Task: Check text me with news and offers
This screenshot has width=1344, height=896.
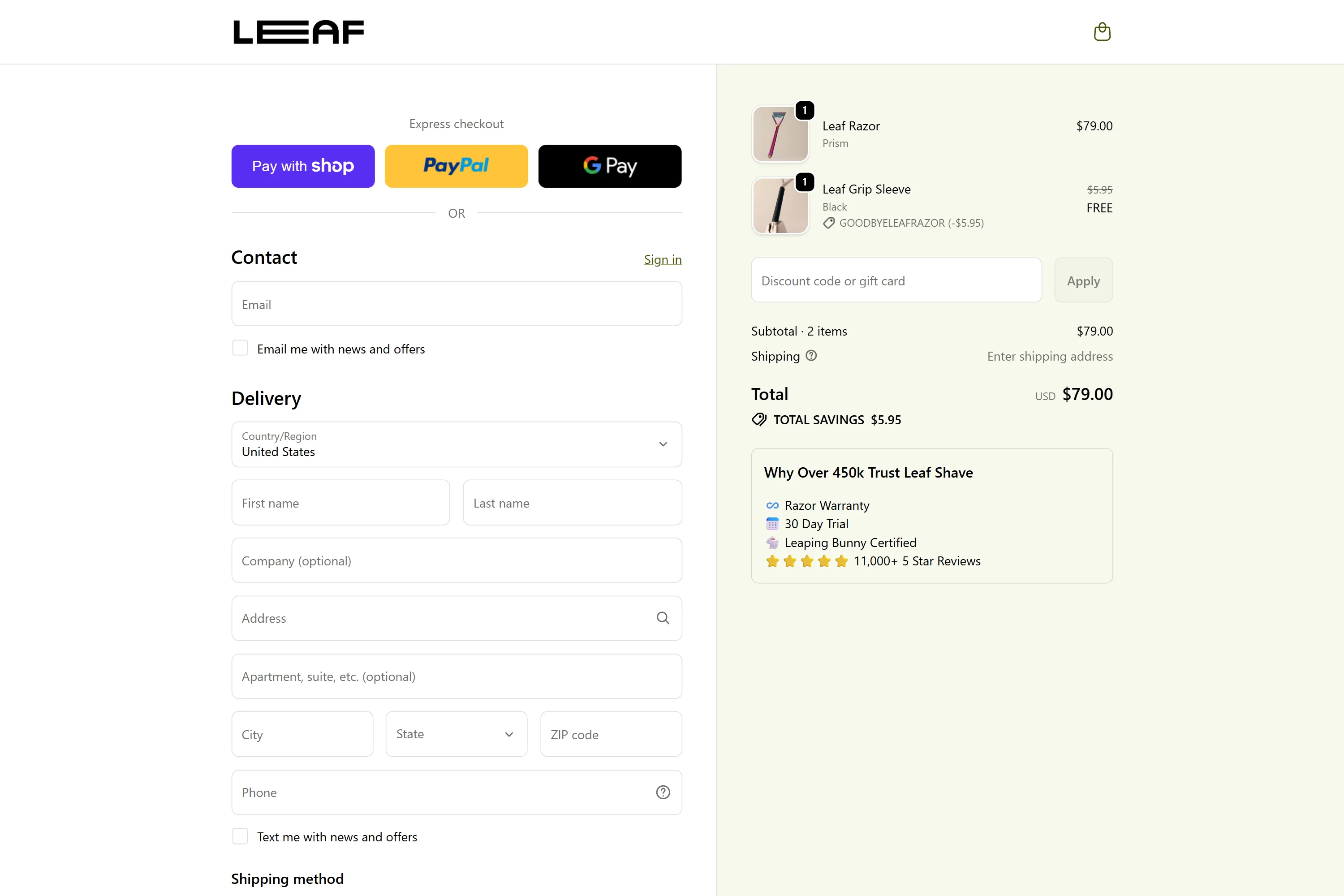Action: pos(240,836)
